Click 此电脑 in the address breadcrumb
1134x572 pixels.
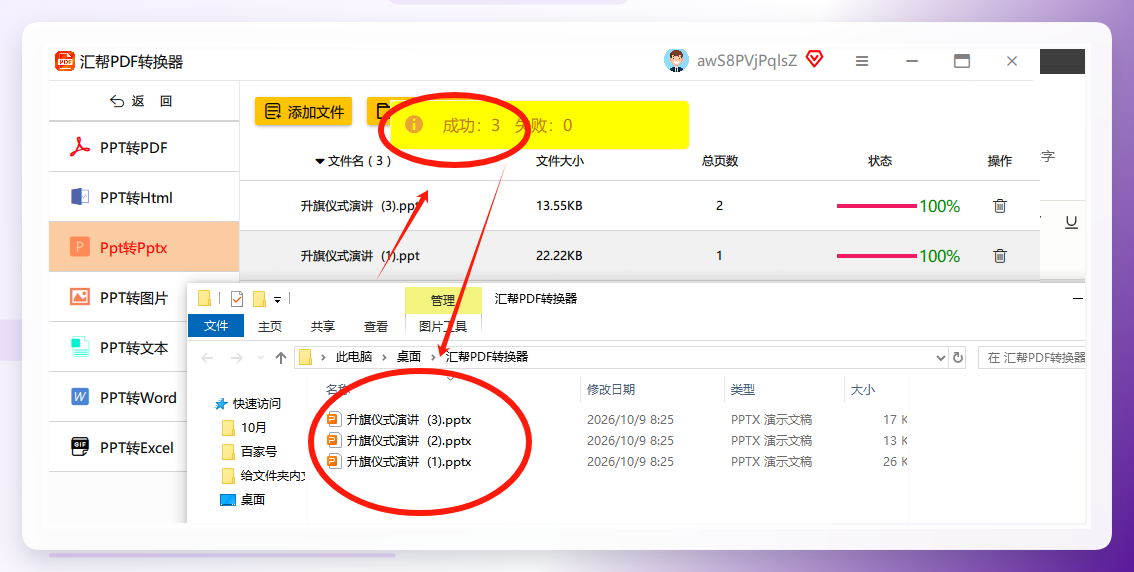pyautogui.click(x=354, y=357)
